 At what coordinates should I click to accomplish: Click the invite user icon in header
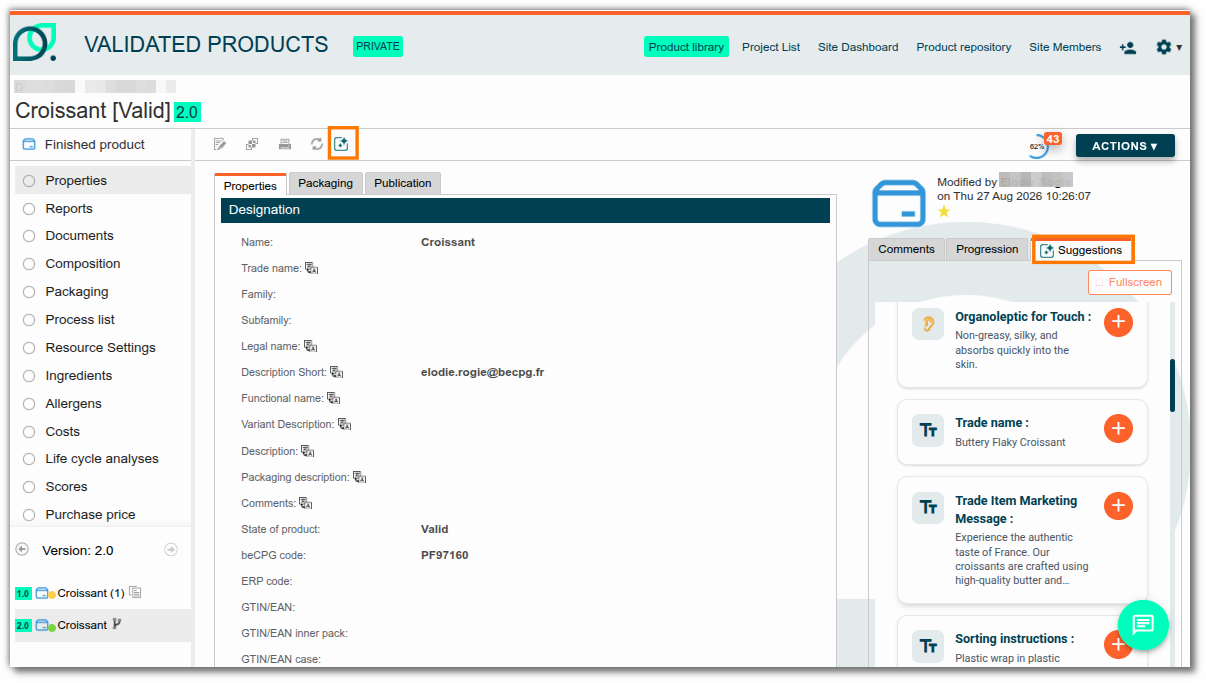(1128, 47)
